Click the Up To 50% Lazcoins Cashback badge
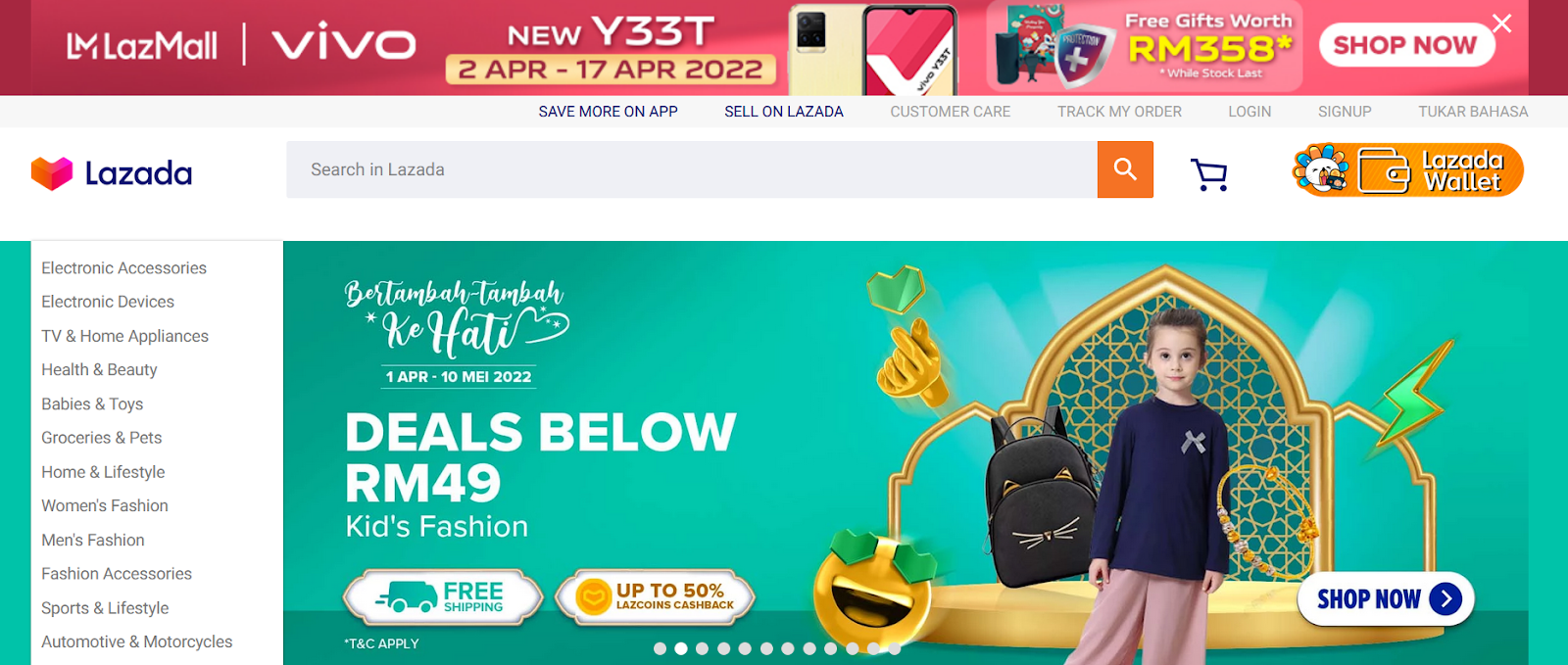Image resolution: width=1568 pixels, height=665 pixels. [x=655, y=596]
